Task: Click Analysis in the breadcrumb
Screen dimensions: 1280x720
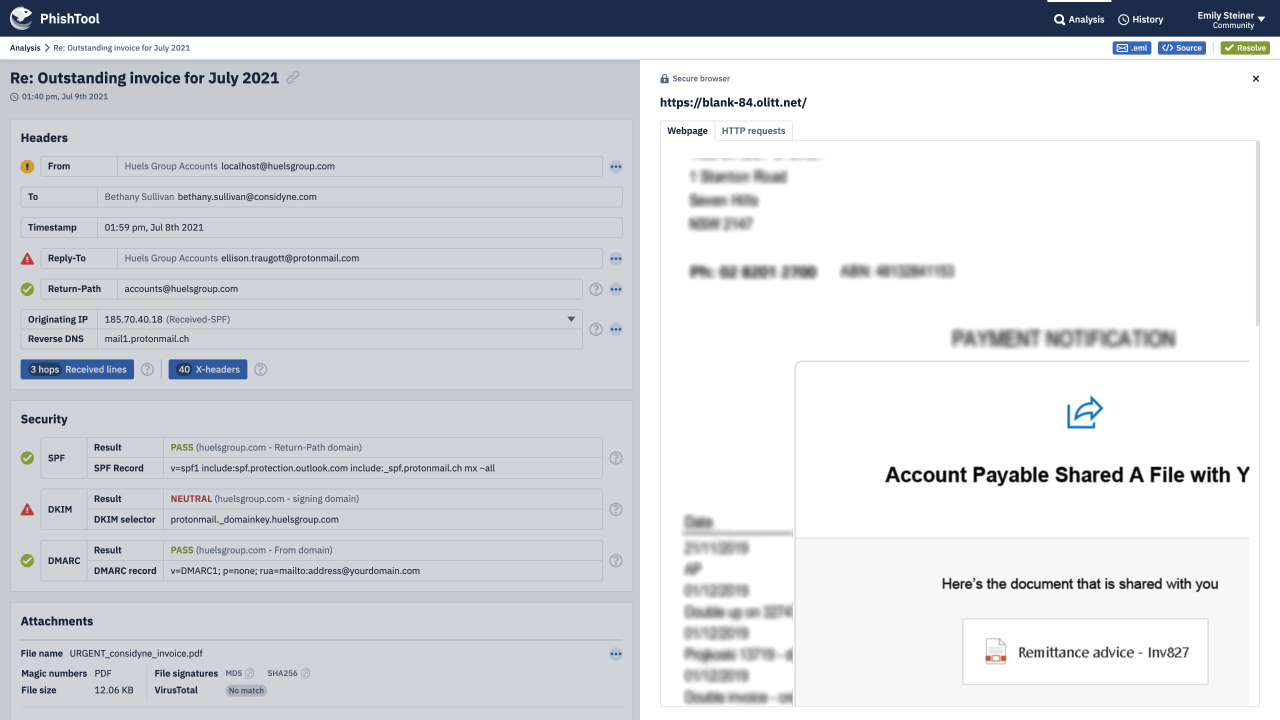Action: 25,48
